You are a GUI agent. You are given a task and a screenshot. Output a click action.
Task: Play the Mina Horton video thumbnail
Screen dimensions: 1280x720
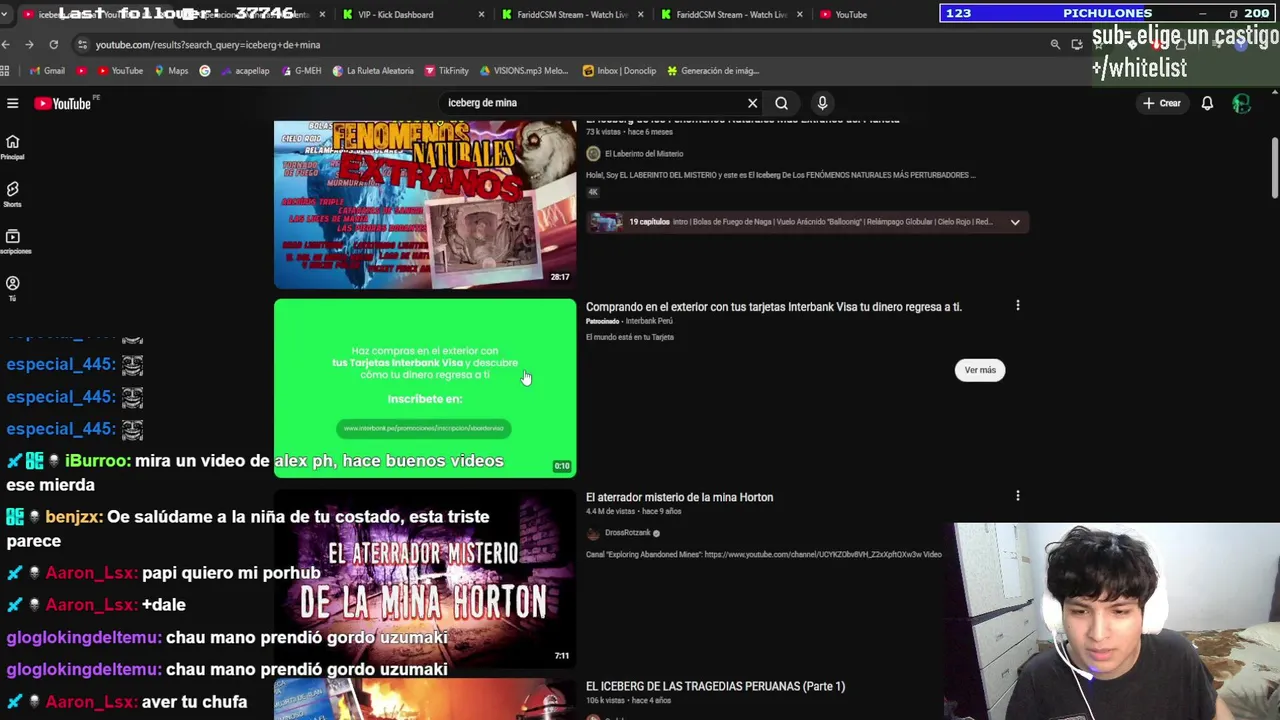(425, 577)
